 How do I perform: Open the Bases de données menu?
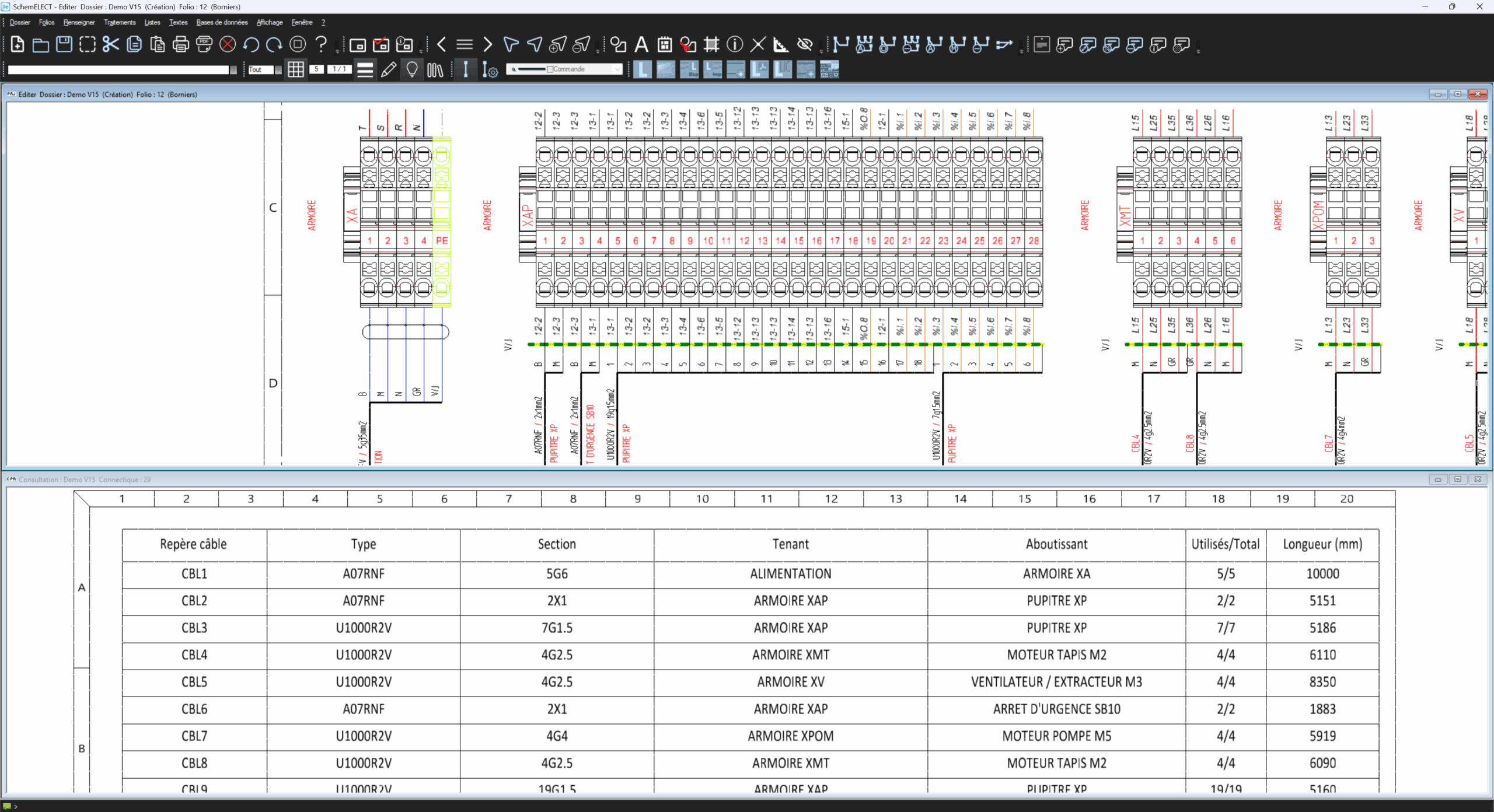[x=222, y=22]
